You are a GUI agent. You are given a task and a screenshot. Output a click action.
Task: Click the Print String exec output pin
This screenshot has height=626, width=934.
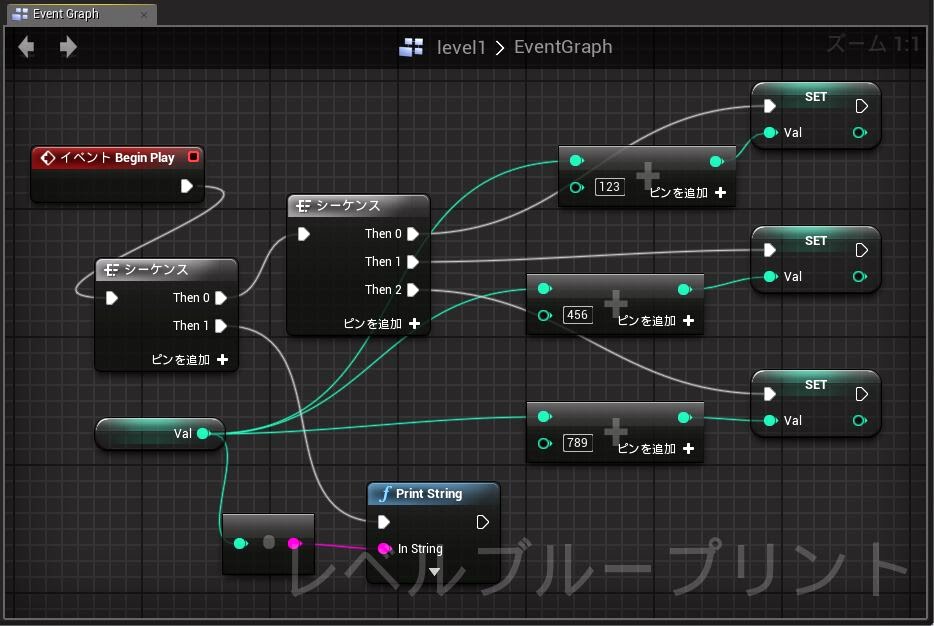483,522
